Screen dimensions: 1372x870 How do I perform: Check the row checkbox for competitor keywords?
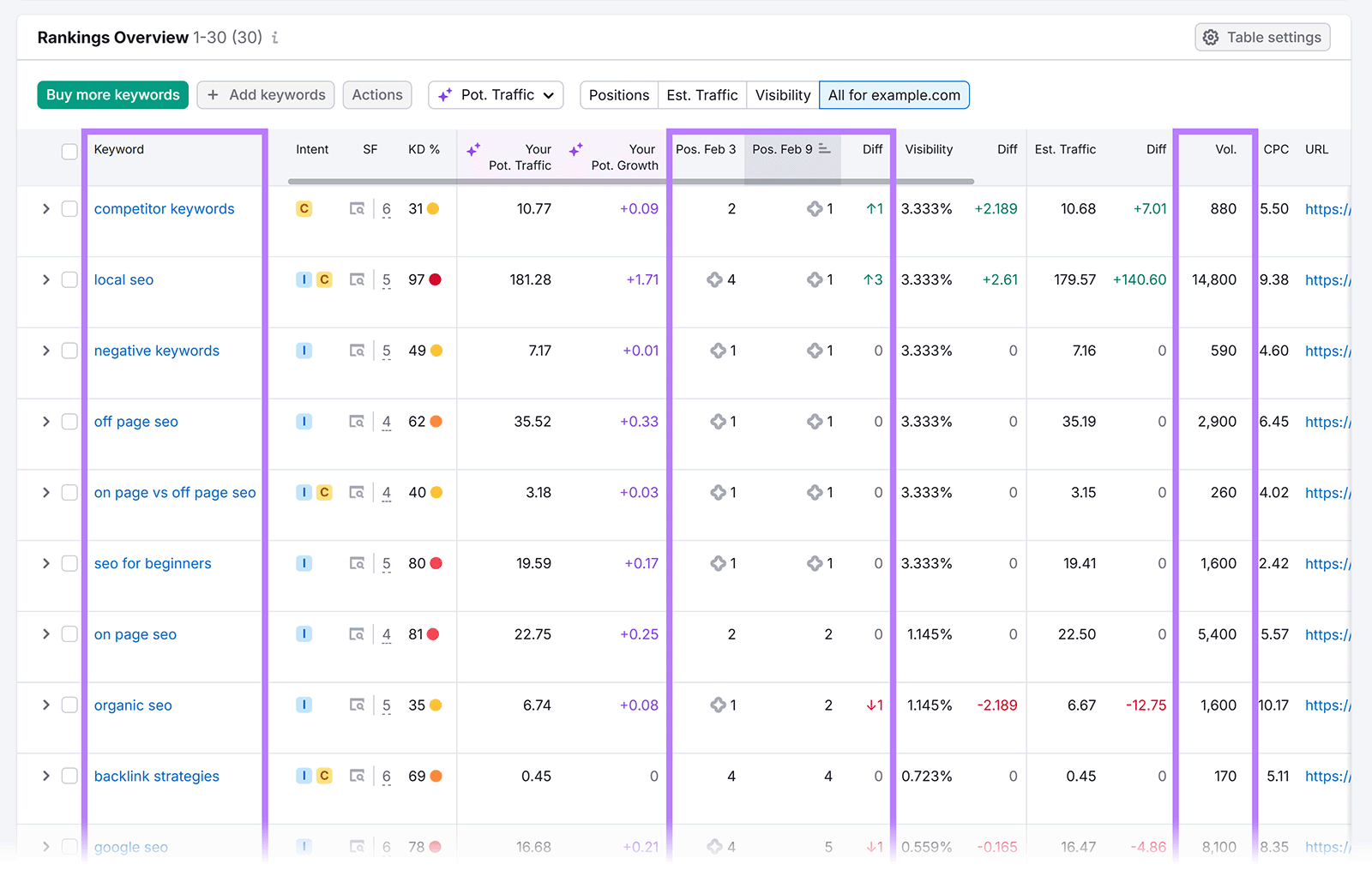69,208
